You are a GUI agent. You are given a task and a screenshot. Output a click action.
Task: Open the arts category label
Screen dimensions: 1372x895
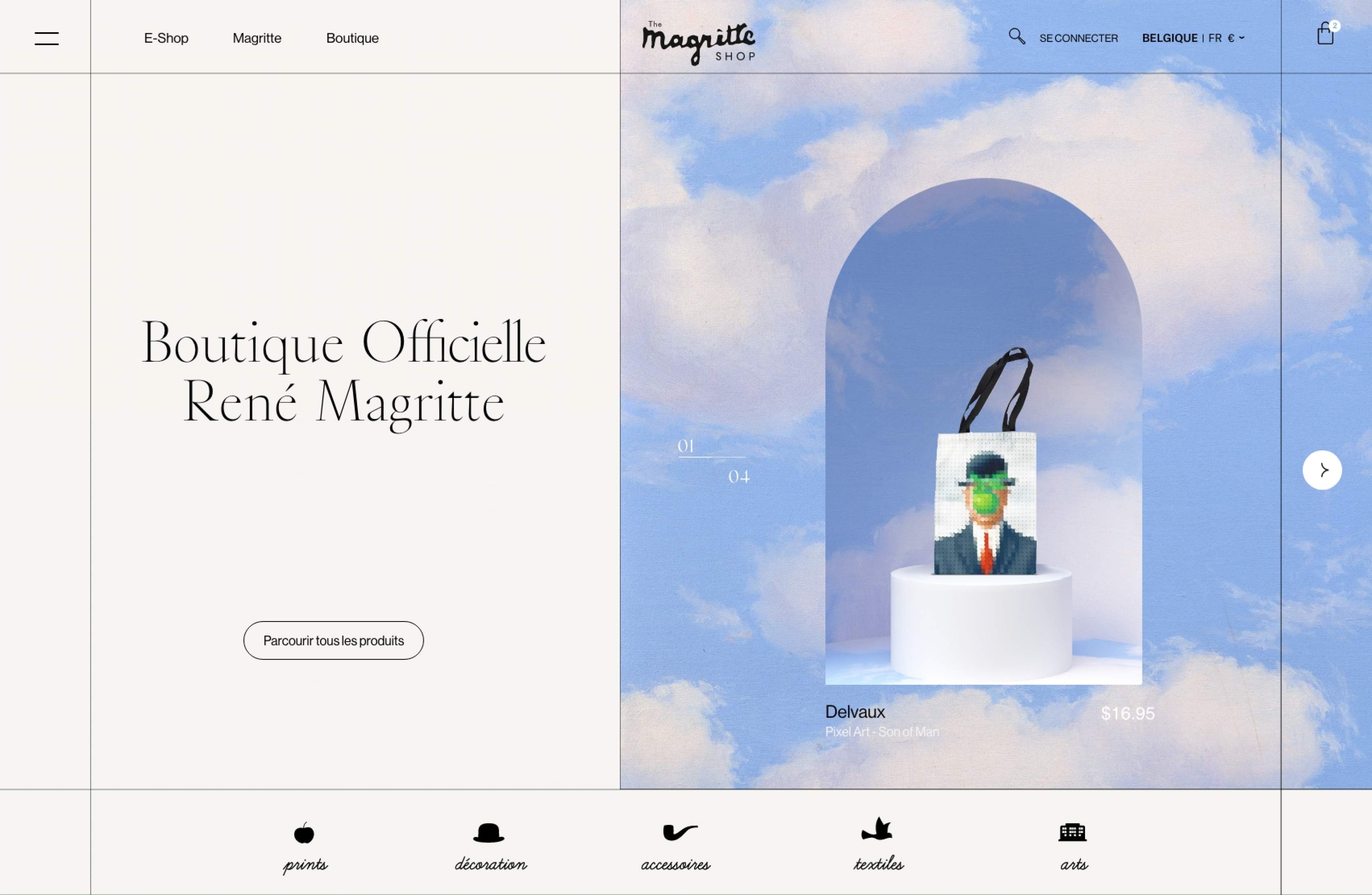coord(1074,864)
